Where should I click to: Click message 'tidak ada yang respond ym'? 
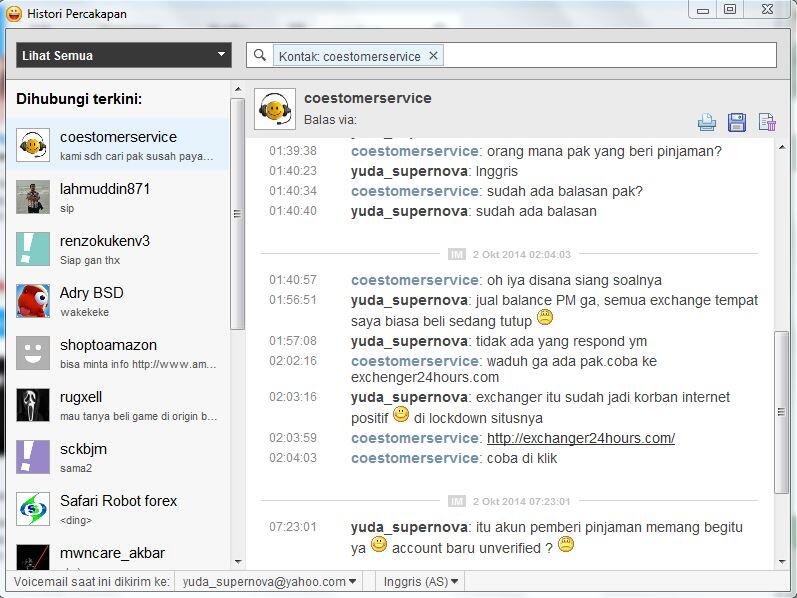[561, 341]
